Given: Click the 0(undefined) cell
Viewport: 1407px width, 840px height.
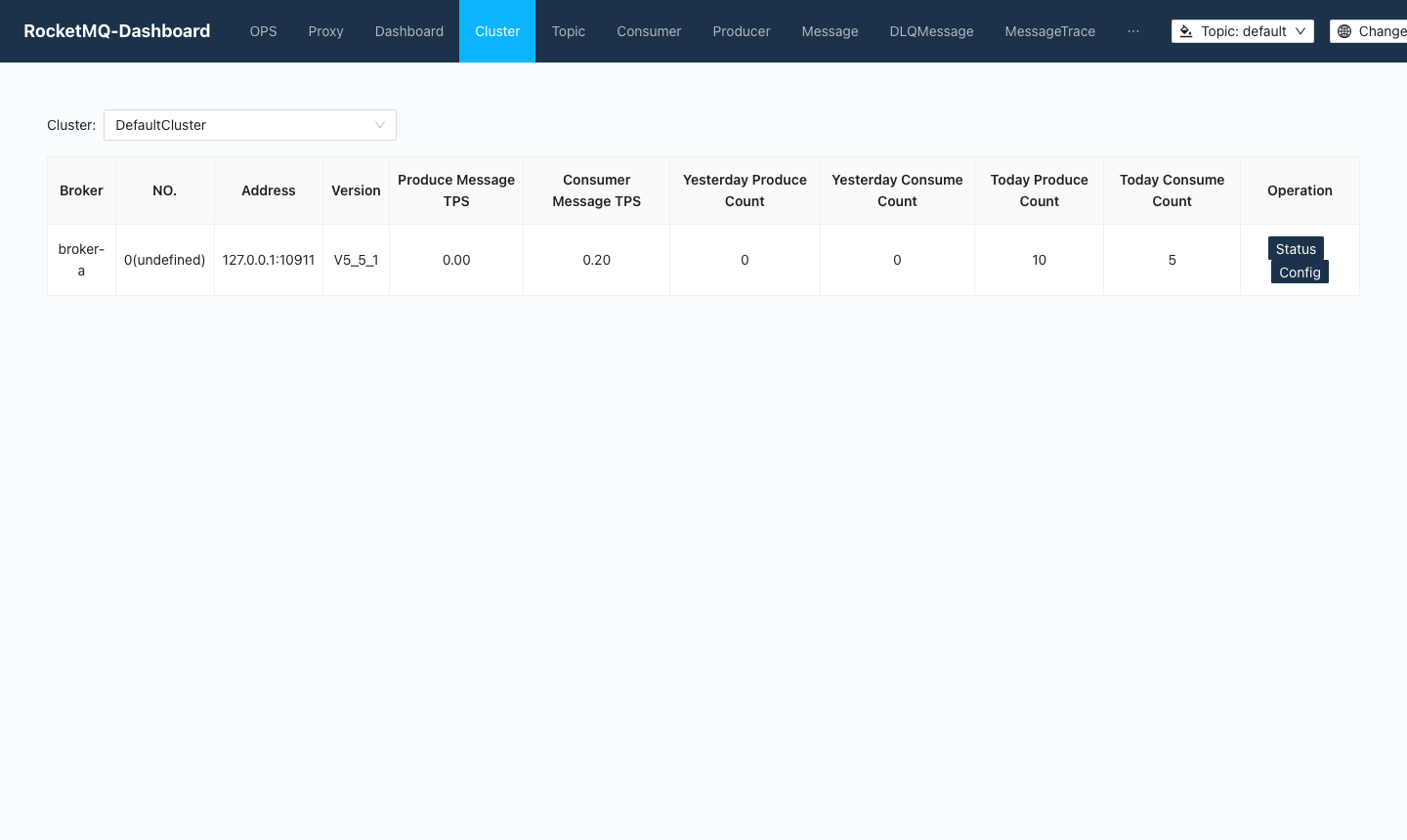Looking at the screenshot, I should click(164, 260).
